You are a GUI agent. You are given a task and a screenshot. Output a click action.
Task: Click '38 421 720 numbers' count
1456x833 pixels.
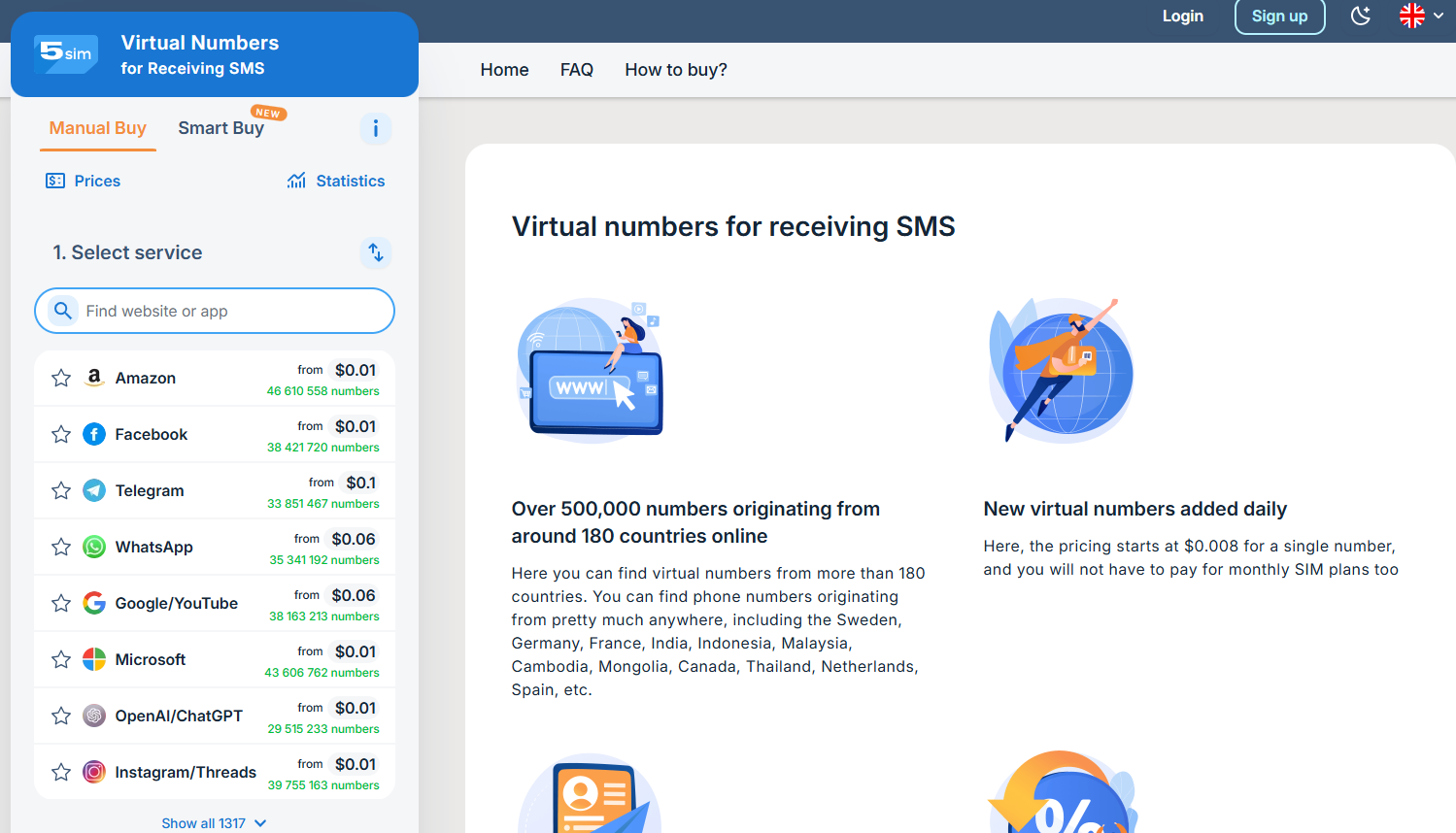pyautogui.click(x=323, y=448)
